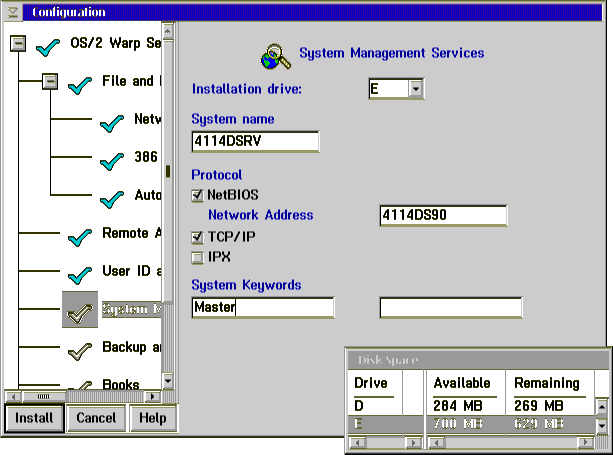Toggle grey checkmark beside Backup item
The image size is (613, 455).
[80, 351]
